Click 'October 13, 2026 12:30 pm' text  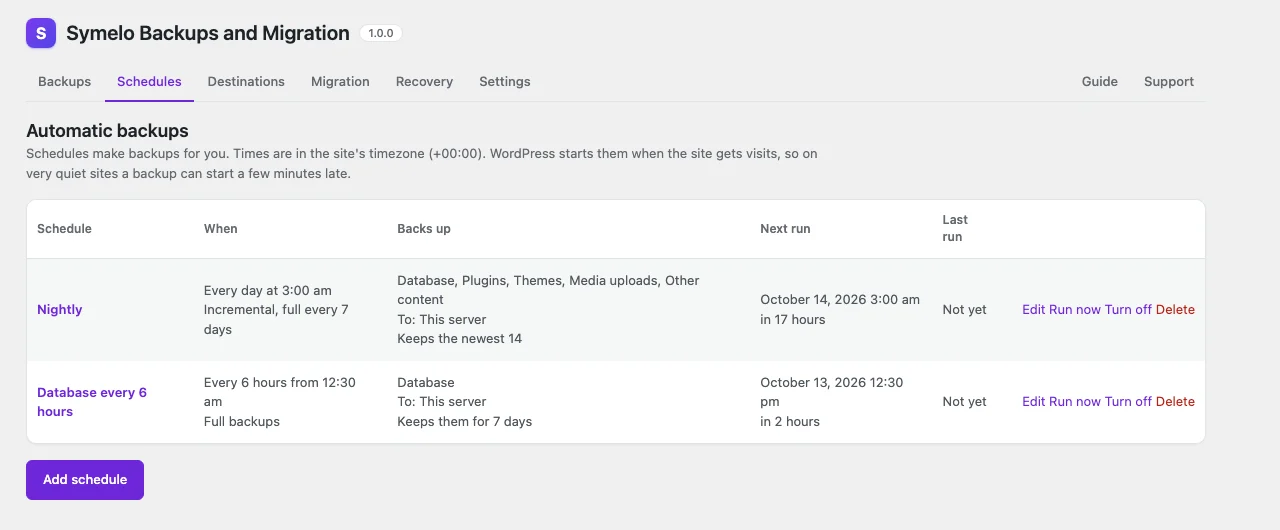[x=832, y=392]
